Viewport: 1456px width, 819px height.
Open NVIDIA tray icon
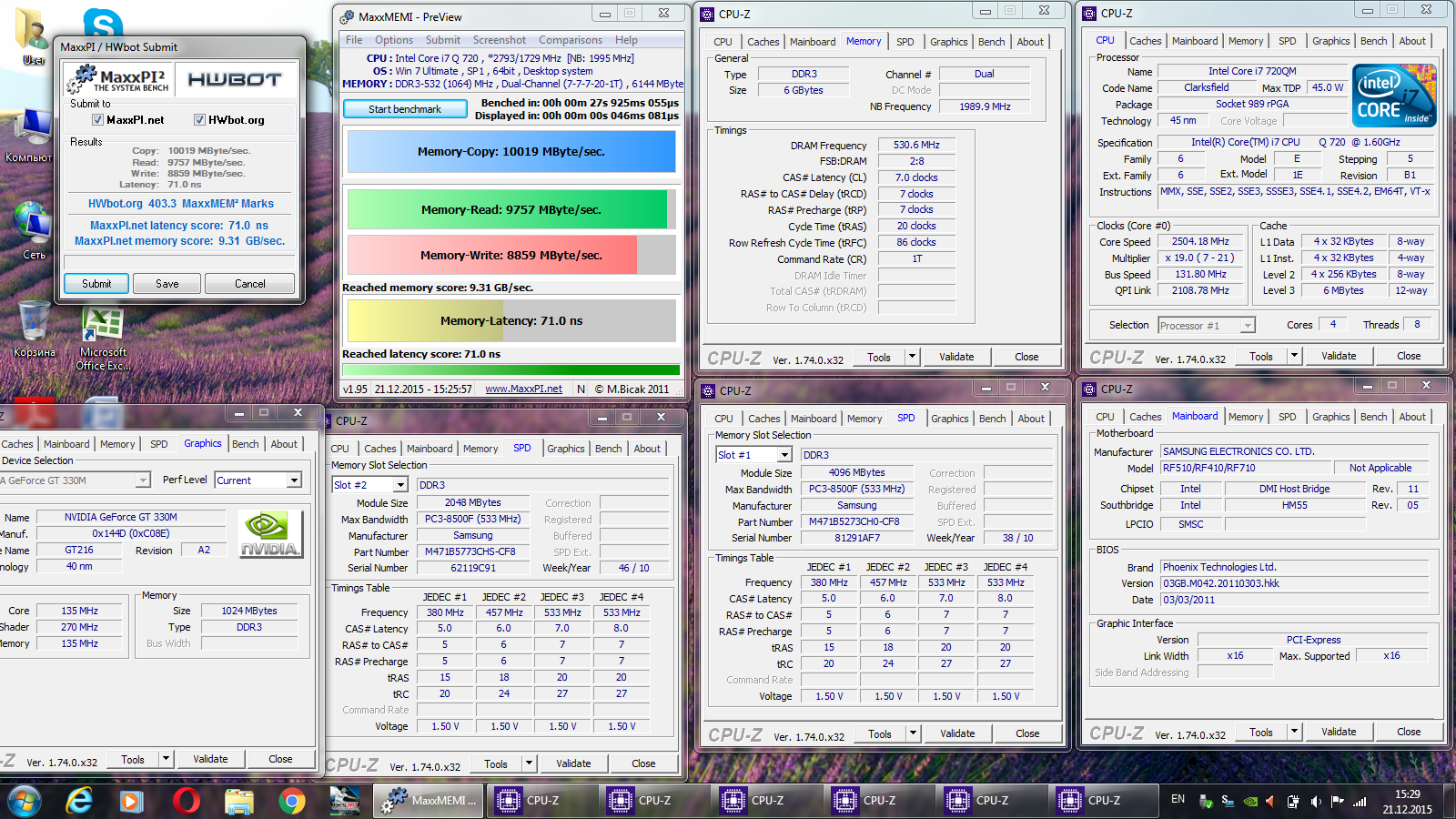pos(1250,801)
